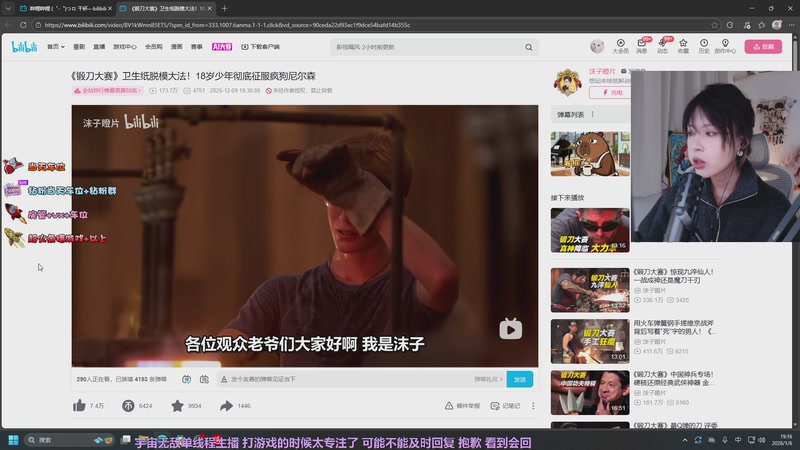Open 收藏 favorites star icon
The height and width of the screenshot is (450, 800).
pos(683,46)
